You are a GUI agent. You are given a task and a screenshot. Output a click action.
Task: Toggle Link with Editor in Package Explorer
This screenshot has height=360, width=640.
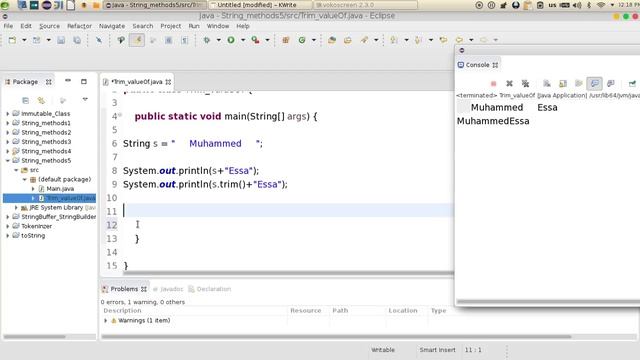click(x=41, y=100)
